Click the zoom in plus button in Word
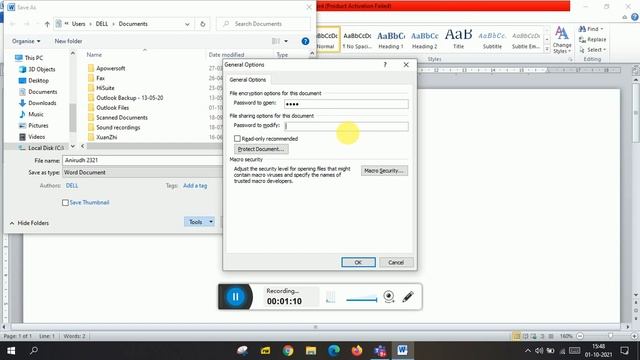 pos(634,336)
